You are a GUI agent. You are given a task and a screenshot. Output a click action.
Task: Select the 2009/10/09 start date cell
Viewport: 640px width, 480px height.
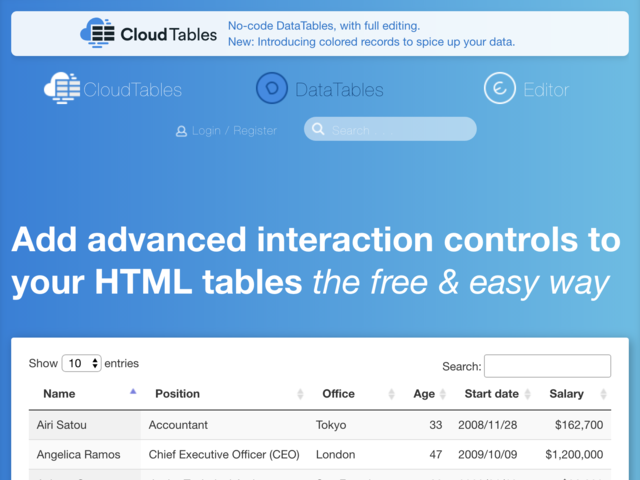[x=493, y=454]
